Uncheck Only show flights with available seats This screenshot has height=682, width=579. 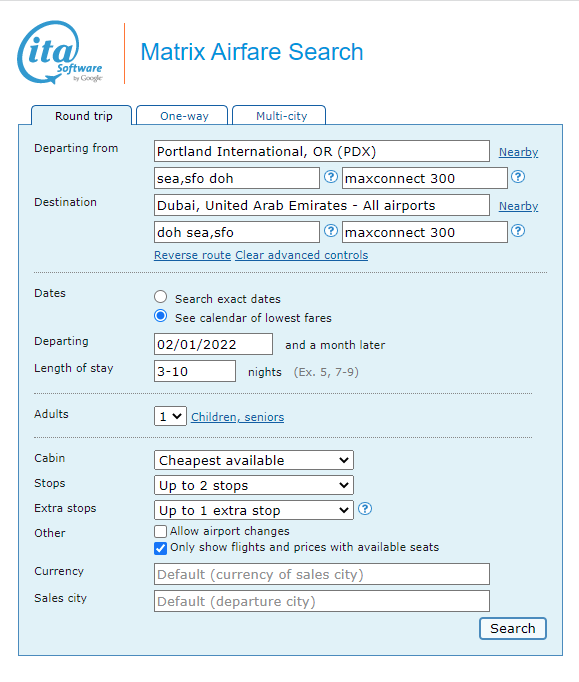coord(160,548)
